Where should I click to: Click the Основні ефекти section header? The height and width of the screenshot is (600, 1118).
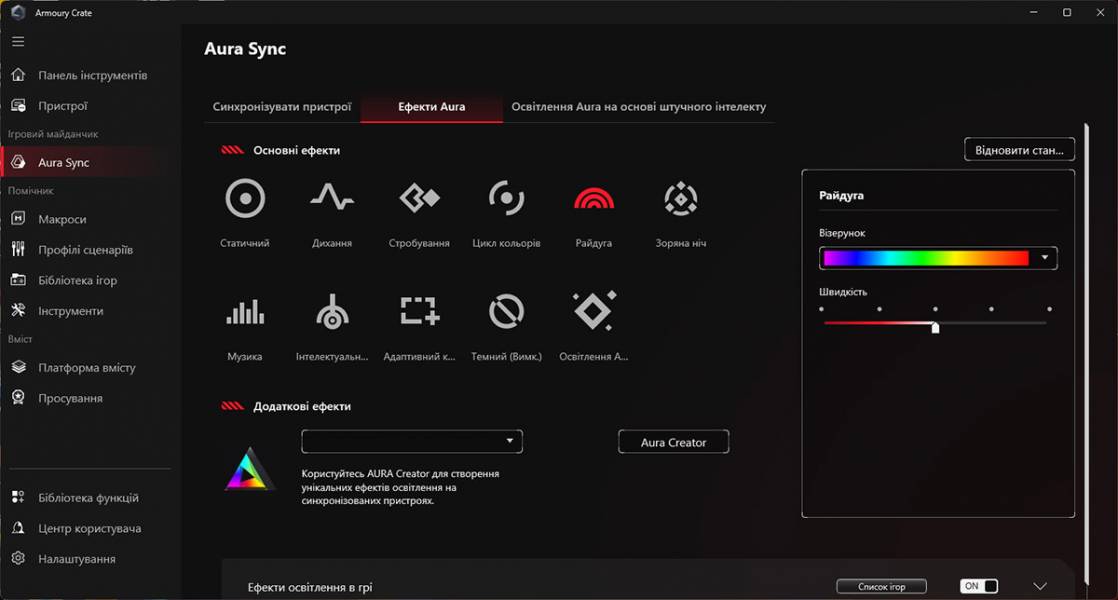[x=297, y=150]
